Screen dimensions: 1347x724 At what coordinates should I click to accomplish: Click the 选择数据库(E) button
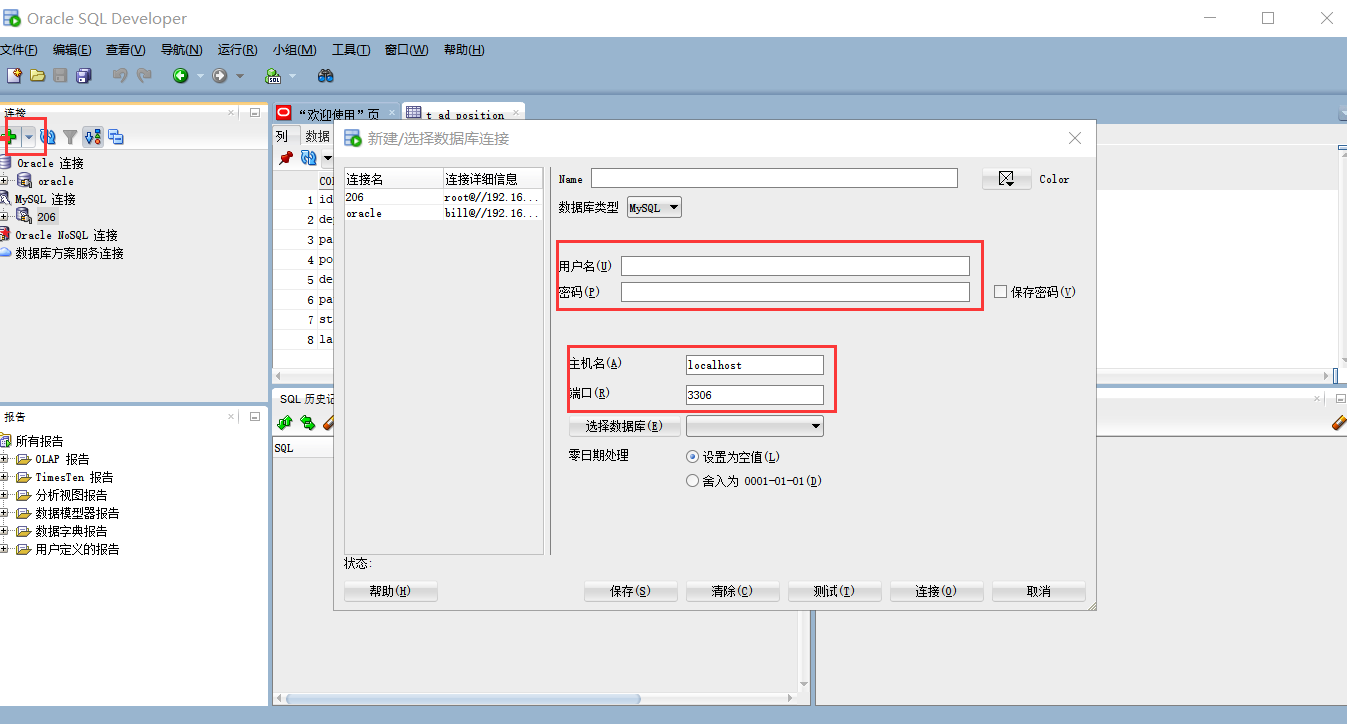tap(624, 426)
